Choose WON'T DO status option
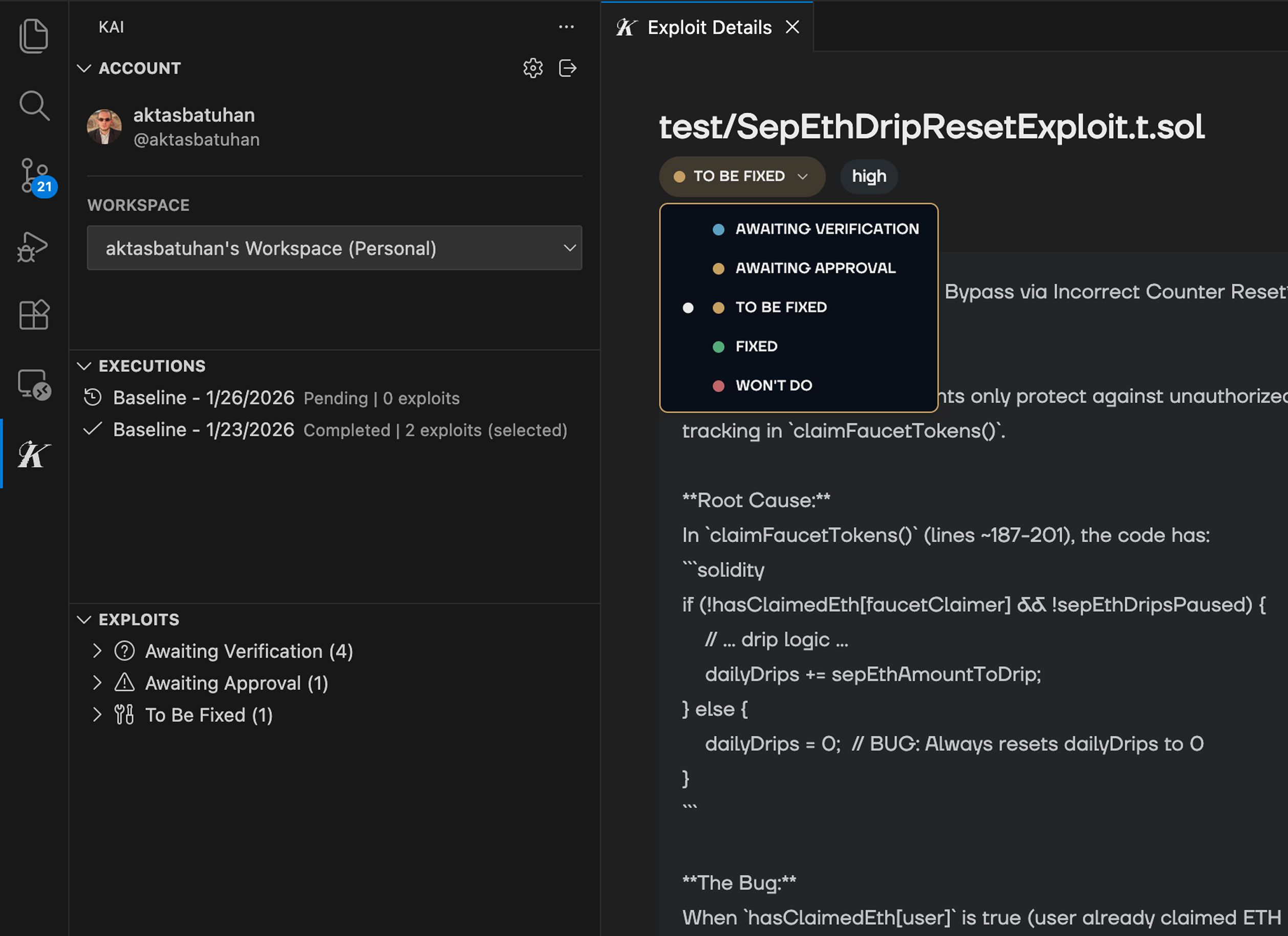This screenshot has height=936, width=1288. [774, 385]
